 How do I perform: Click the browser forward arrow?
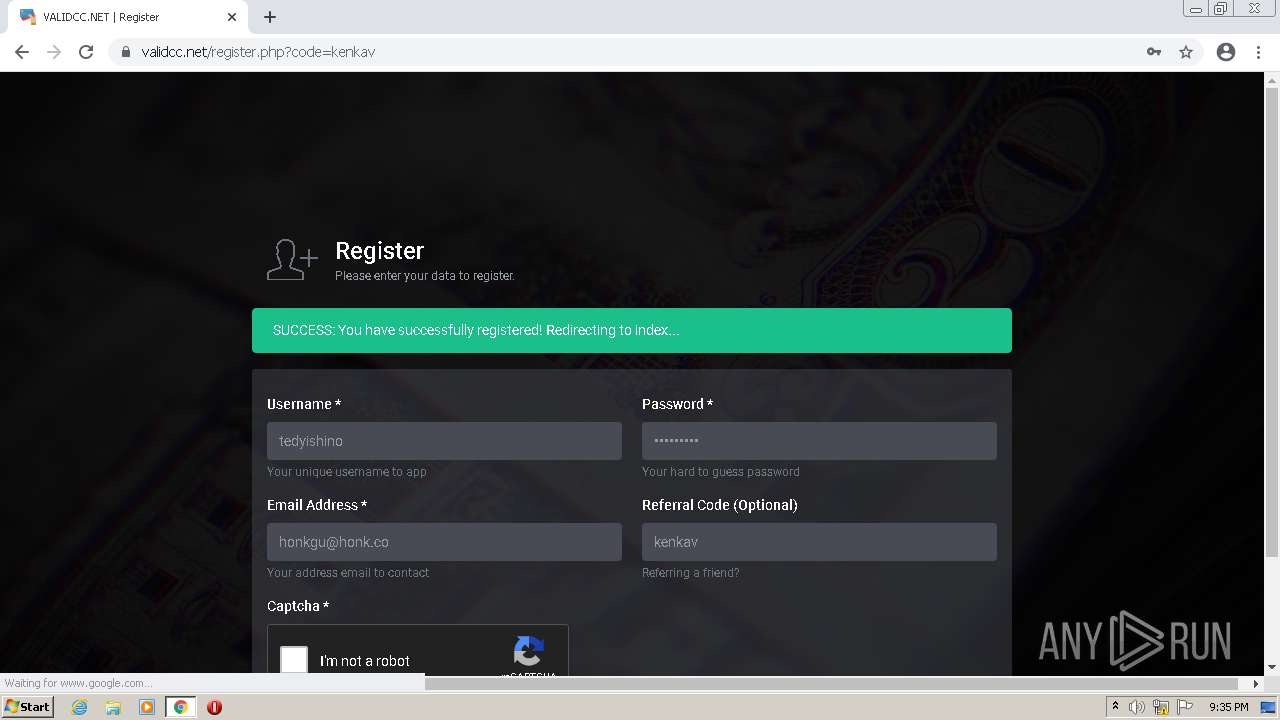click(x=54, y=52)
